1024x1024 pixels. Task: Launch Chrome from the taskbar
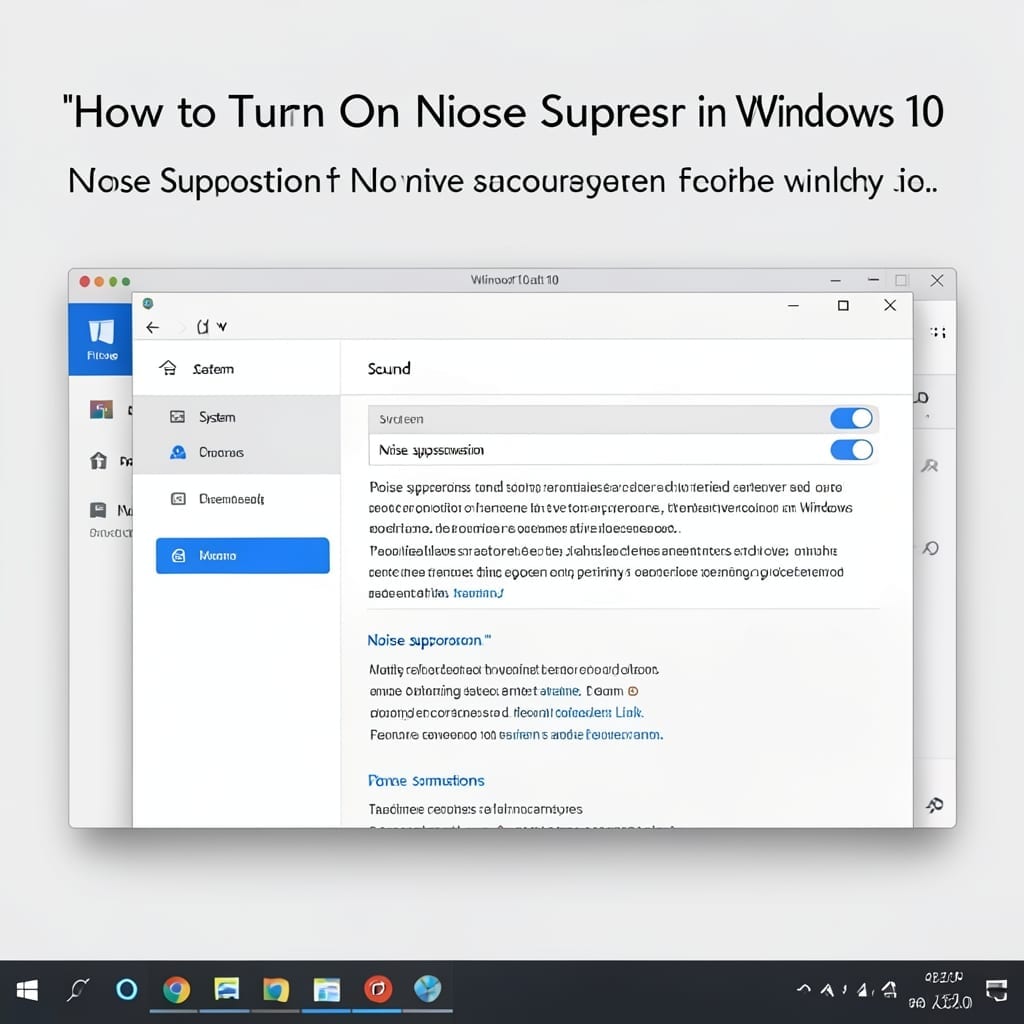[x=176, y=989]
